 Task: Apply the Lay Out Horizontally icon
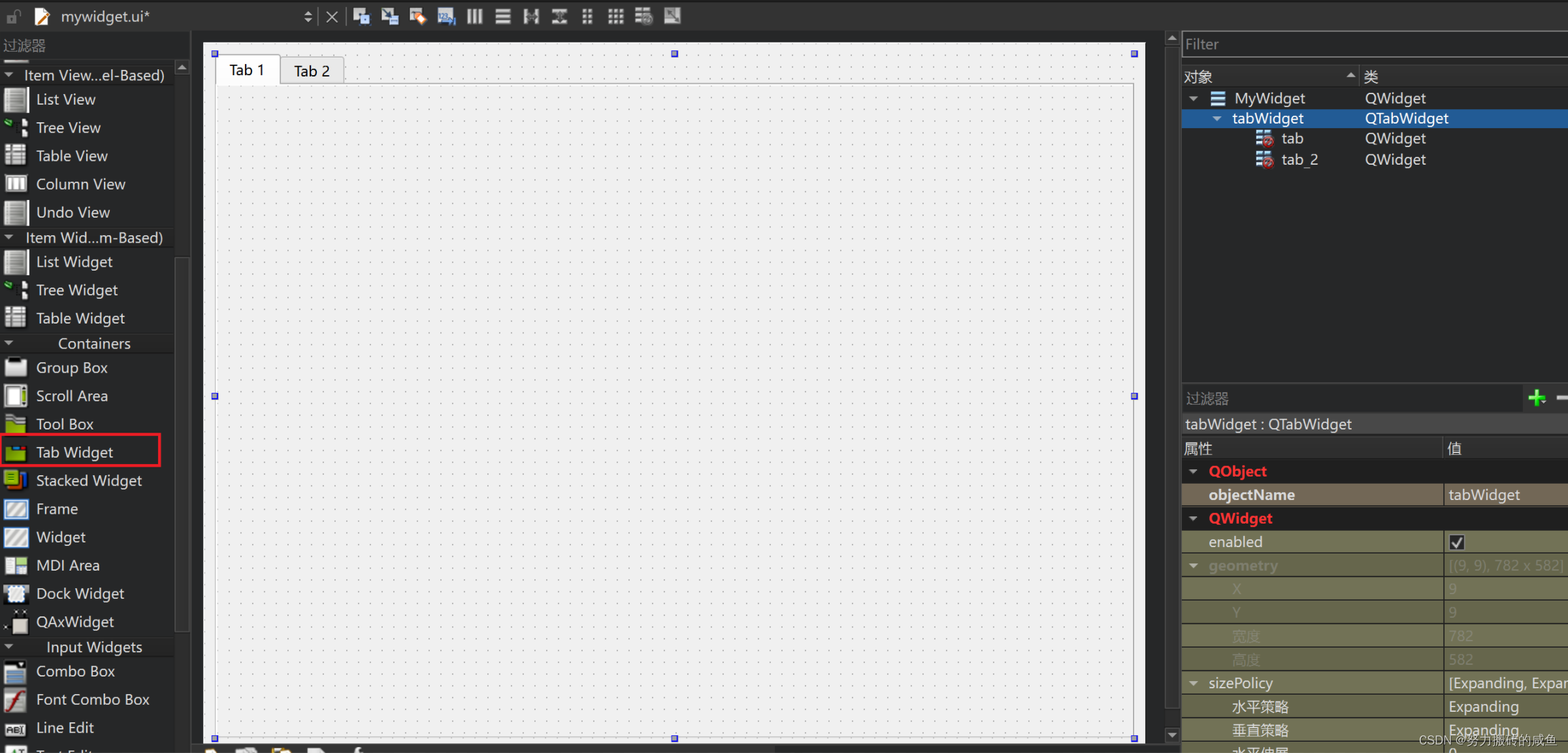tap(474, 16)
